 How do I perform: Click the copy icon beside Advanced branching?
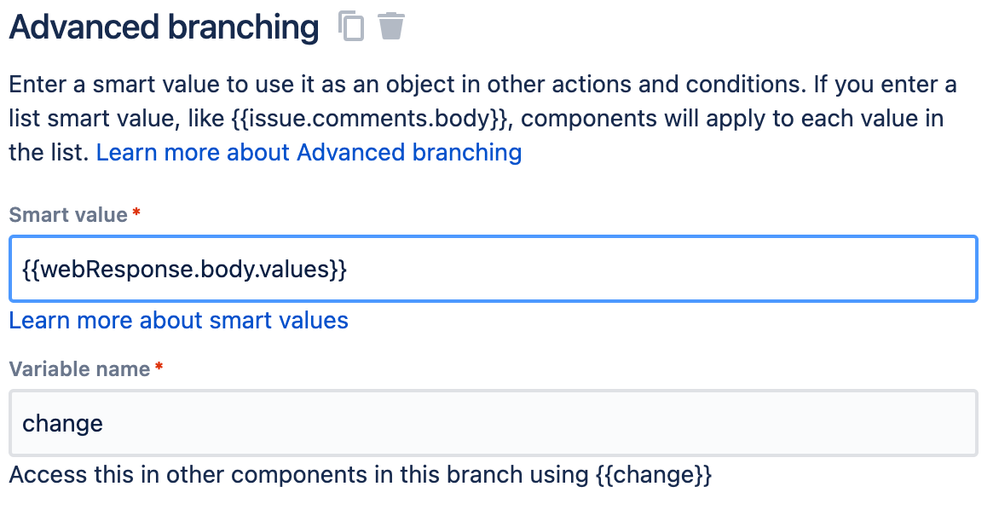coord(351,26)
